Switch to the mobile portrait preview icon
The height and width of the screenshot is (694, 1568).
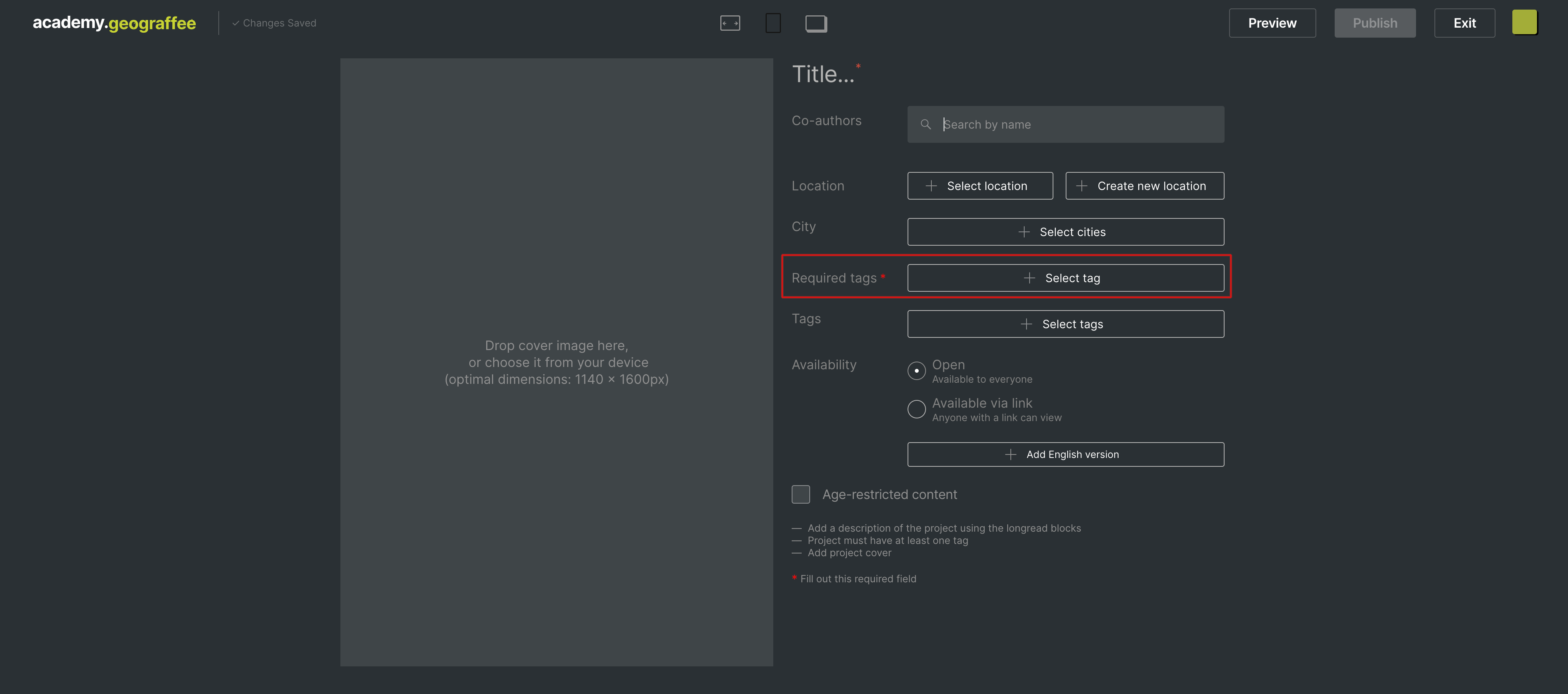(x=772, y=23)
